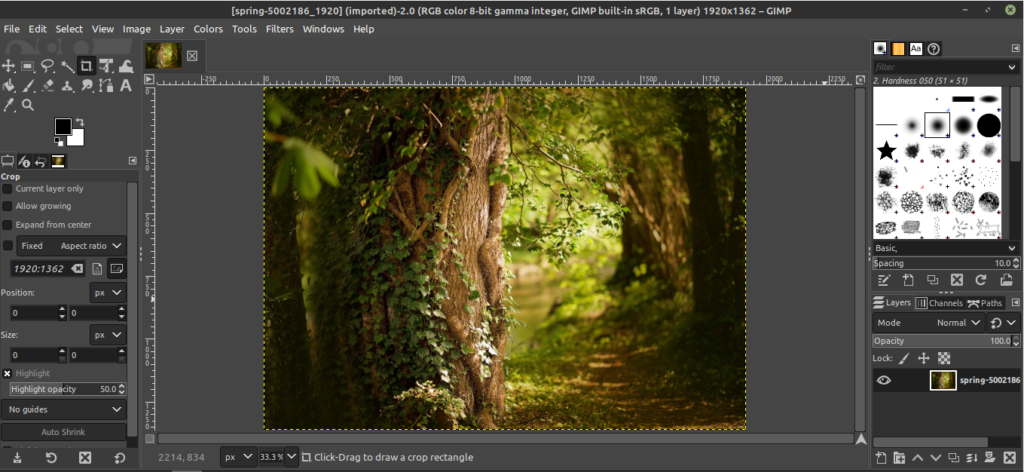1024x472 pixels.
Task: Choose the Eraser tool
Action: (47, 86)
